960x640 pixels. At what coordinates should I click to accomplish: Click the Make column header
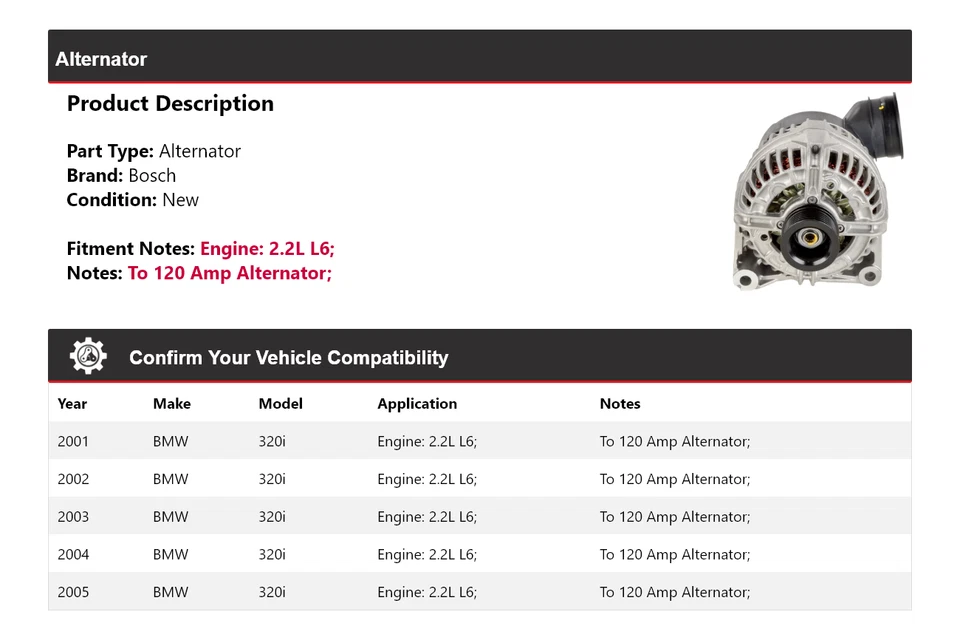pyautogui.click(x=172, y=404)
